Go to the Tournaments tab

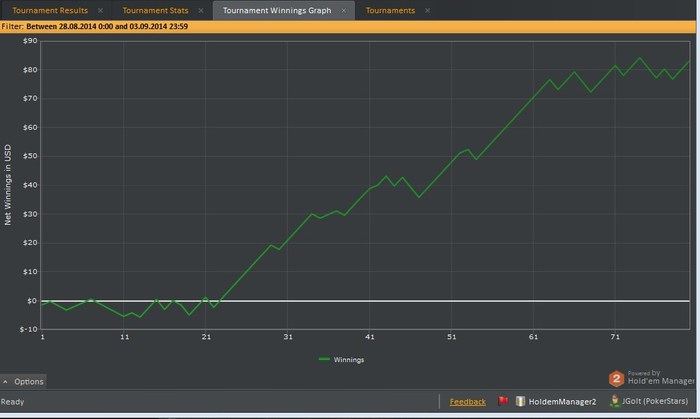point(390,10)
